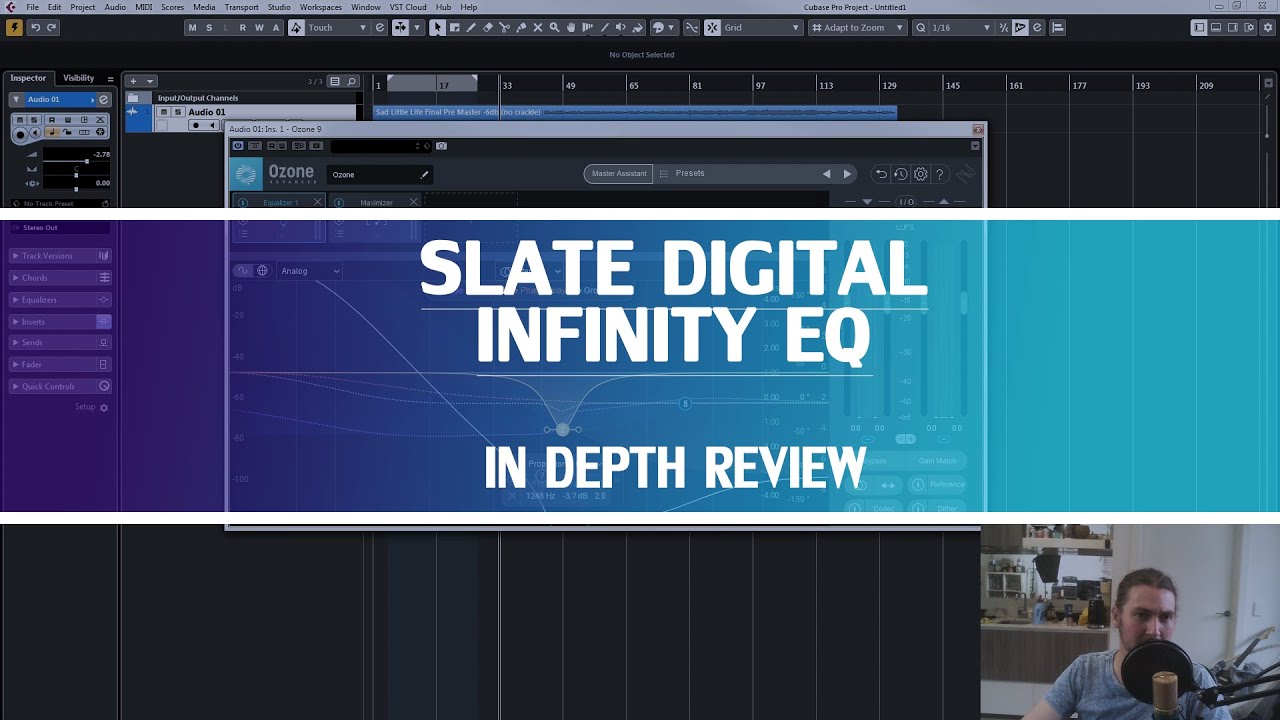Select the Play speaker tool
Viewport: 1280px width, 720px height.
[x=621, y=27]
